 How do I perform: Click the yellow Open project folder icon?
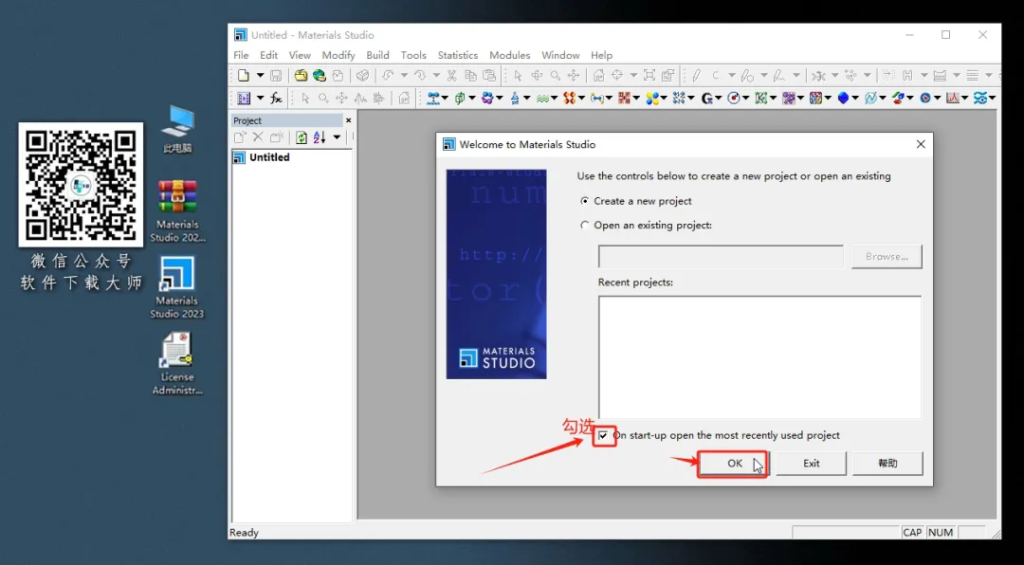pos(300,75)
